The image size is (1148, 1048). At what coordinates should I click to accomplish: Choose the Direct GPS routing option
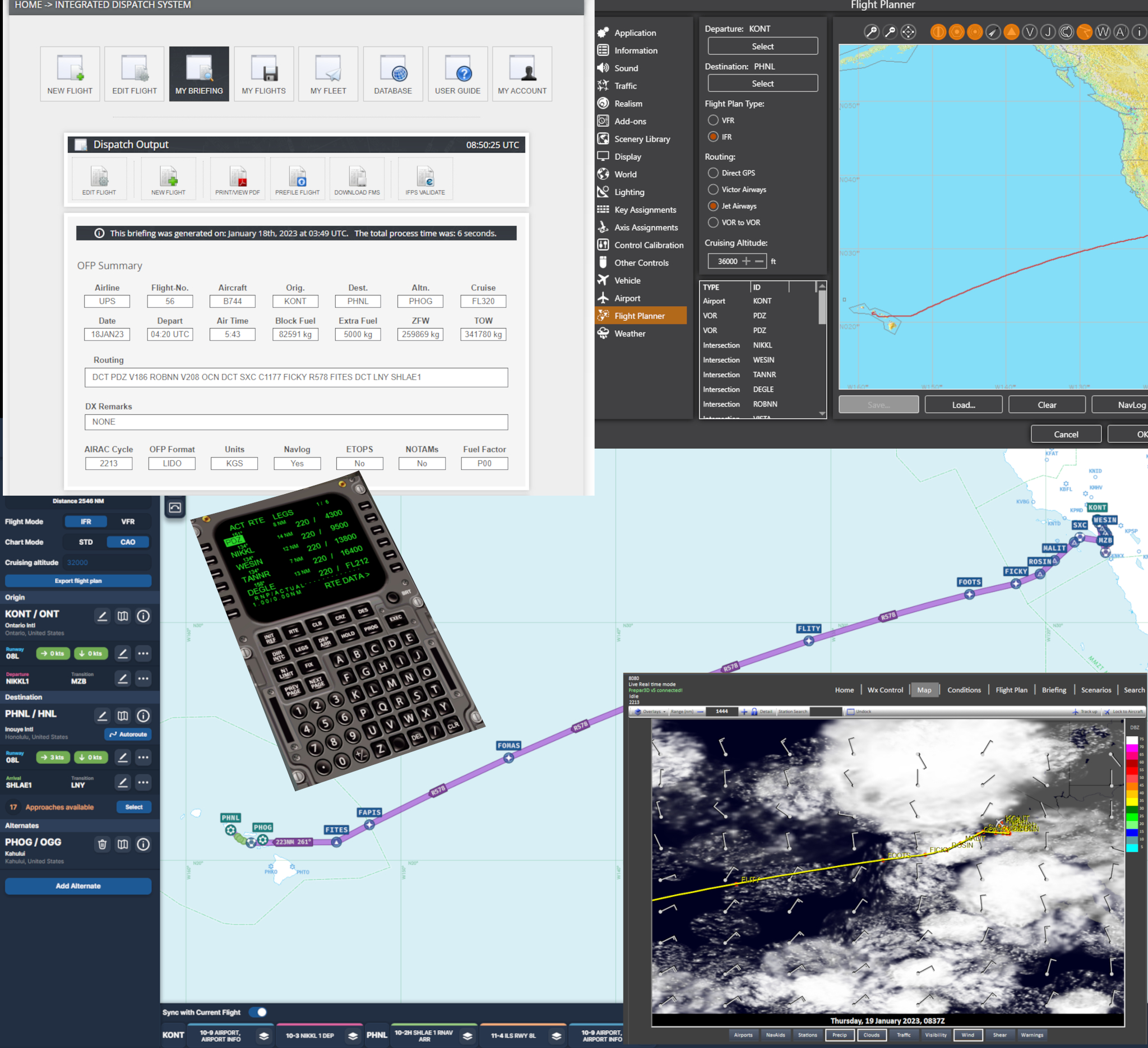point(713,173)
